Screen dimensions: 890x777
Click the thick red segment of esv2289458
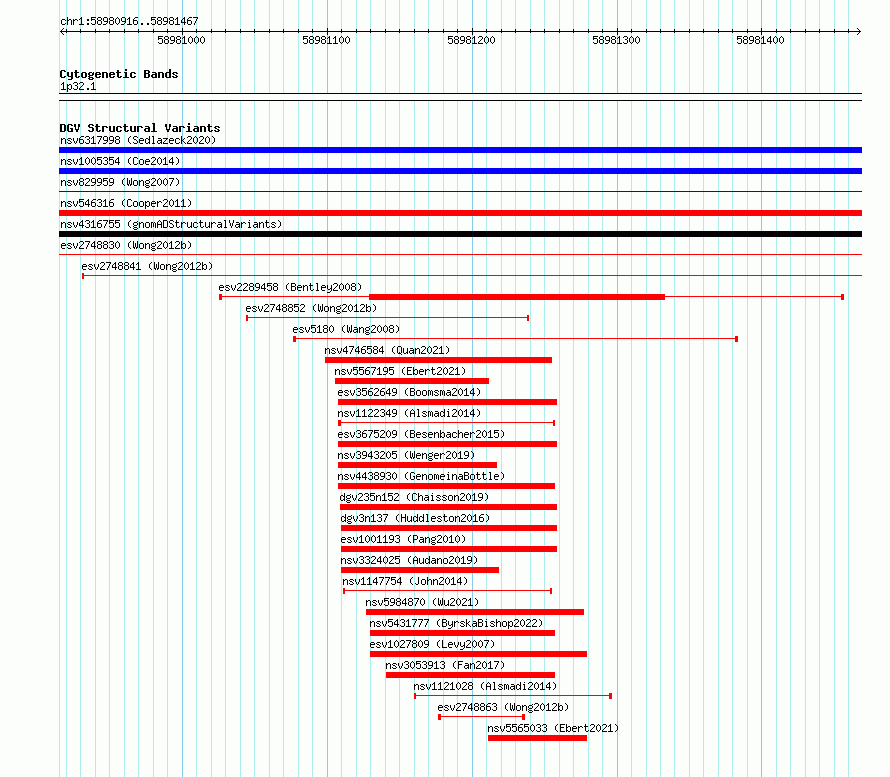coord(517,297)
